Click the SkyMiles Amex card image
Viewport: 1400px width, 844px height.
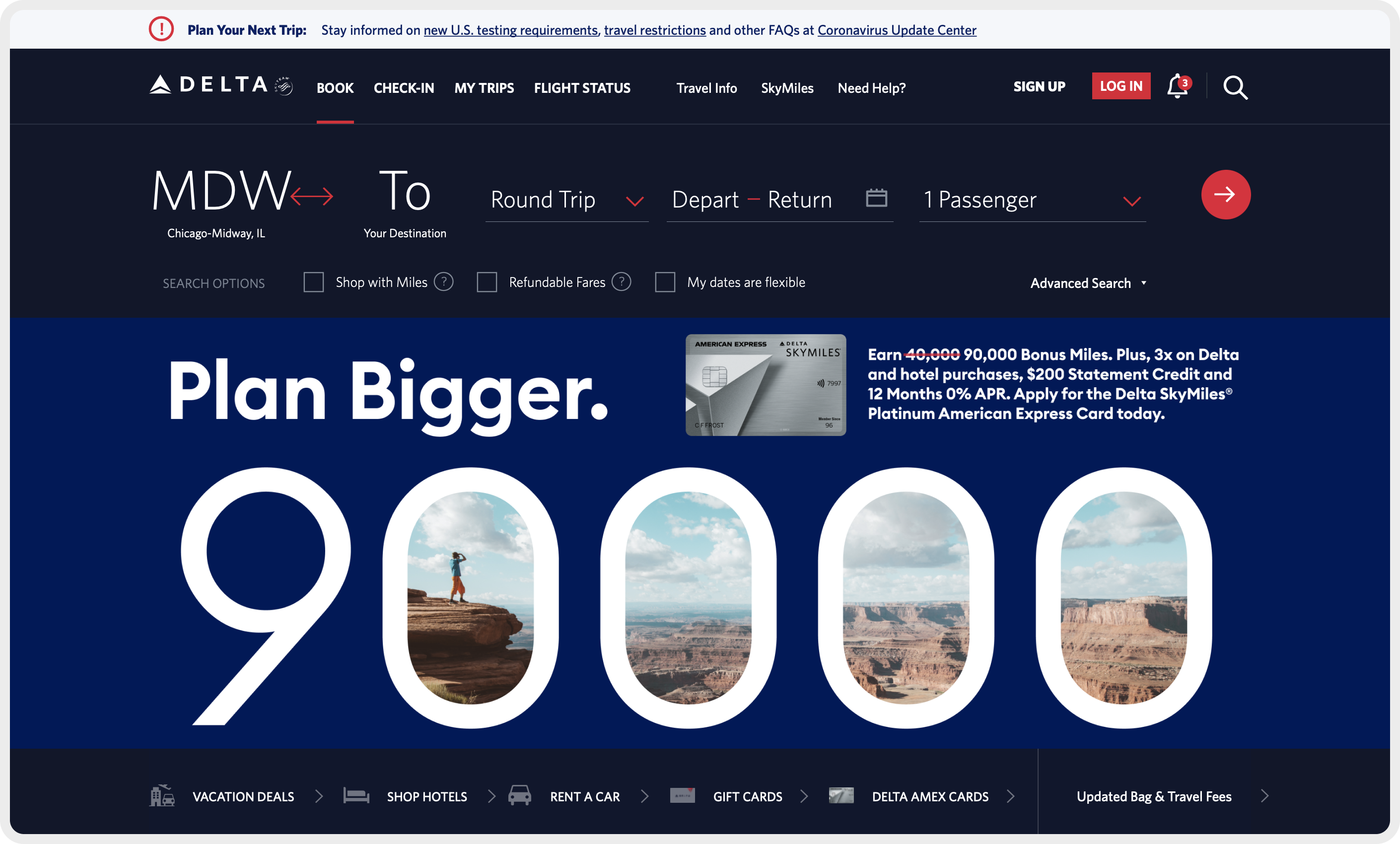(x=766, y=385)
